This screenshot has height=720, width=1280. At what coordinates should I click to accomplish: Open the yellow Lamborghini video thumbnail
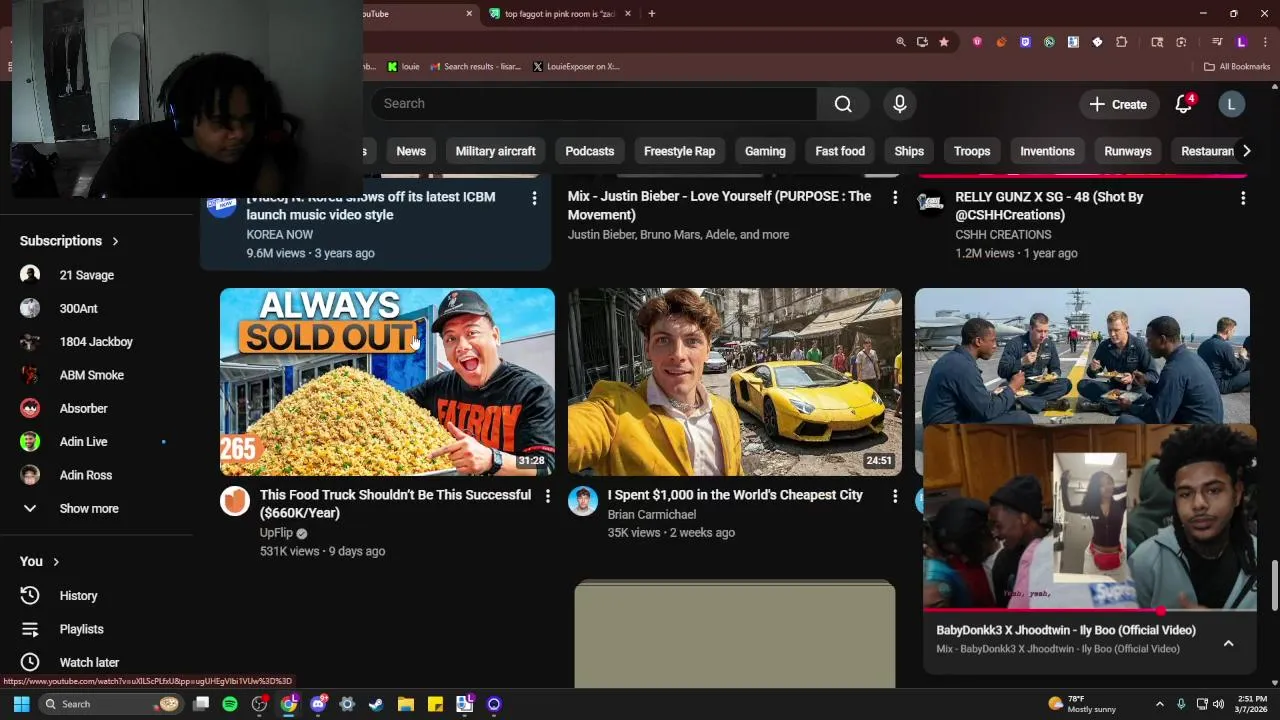click(735, 382)
